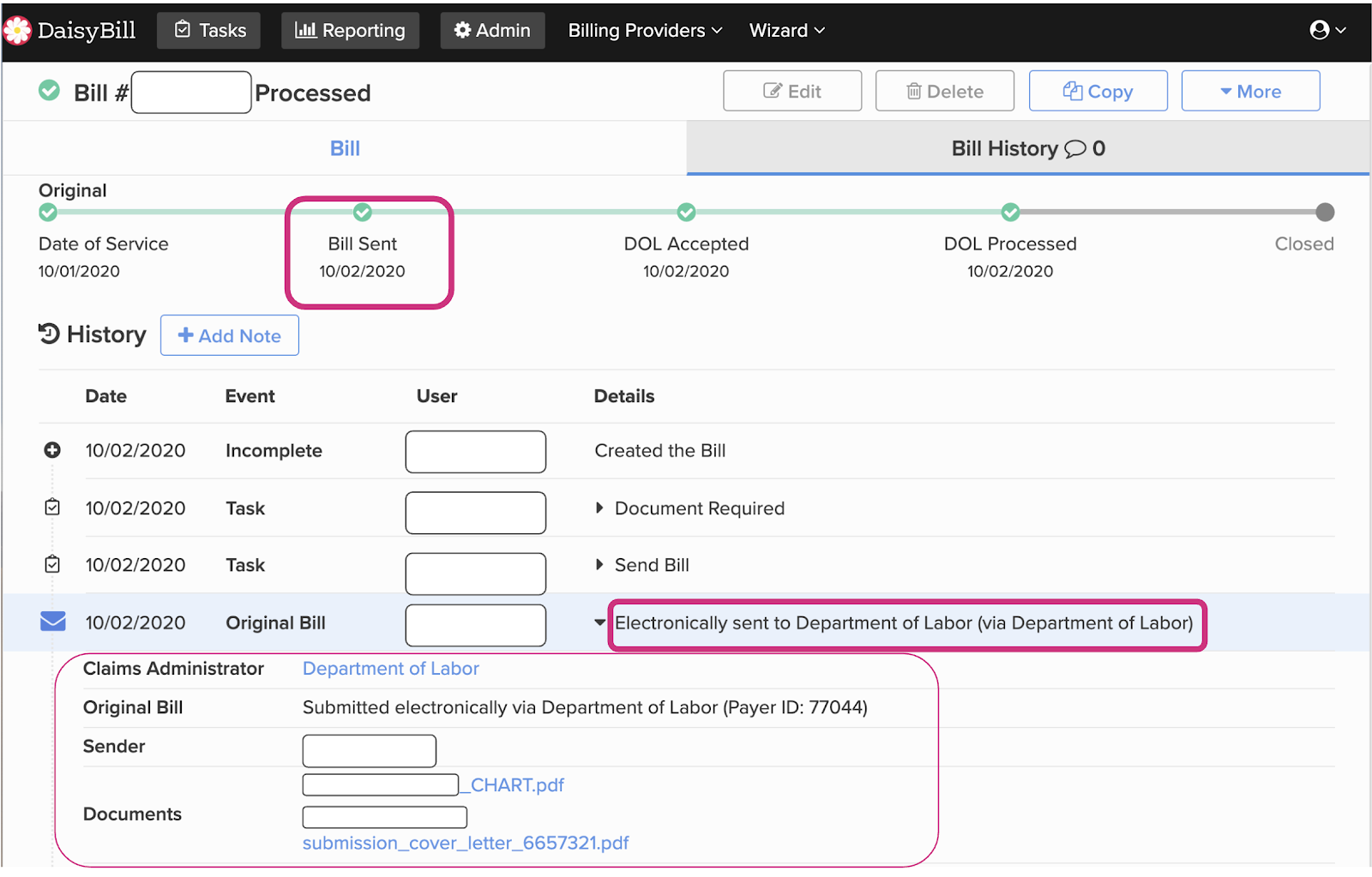Select the Bill History tab
Viewport: 1372px width, 877px height.
pos(1027,148)
